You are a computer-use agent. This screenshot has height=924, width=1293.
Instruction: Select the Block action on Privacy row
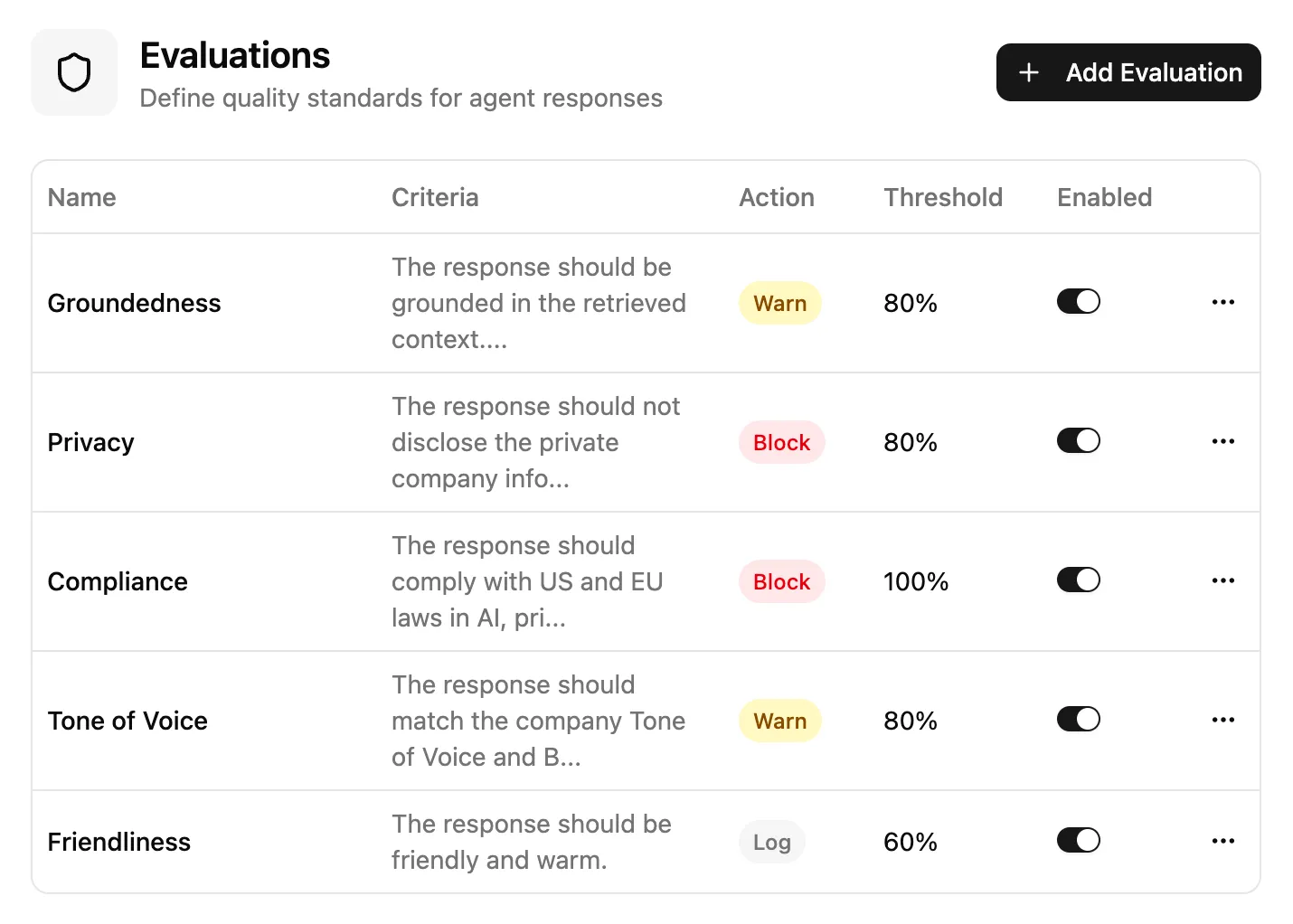click(781, 442)
